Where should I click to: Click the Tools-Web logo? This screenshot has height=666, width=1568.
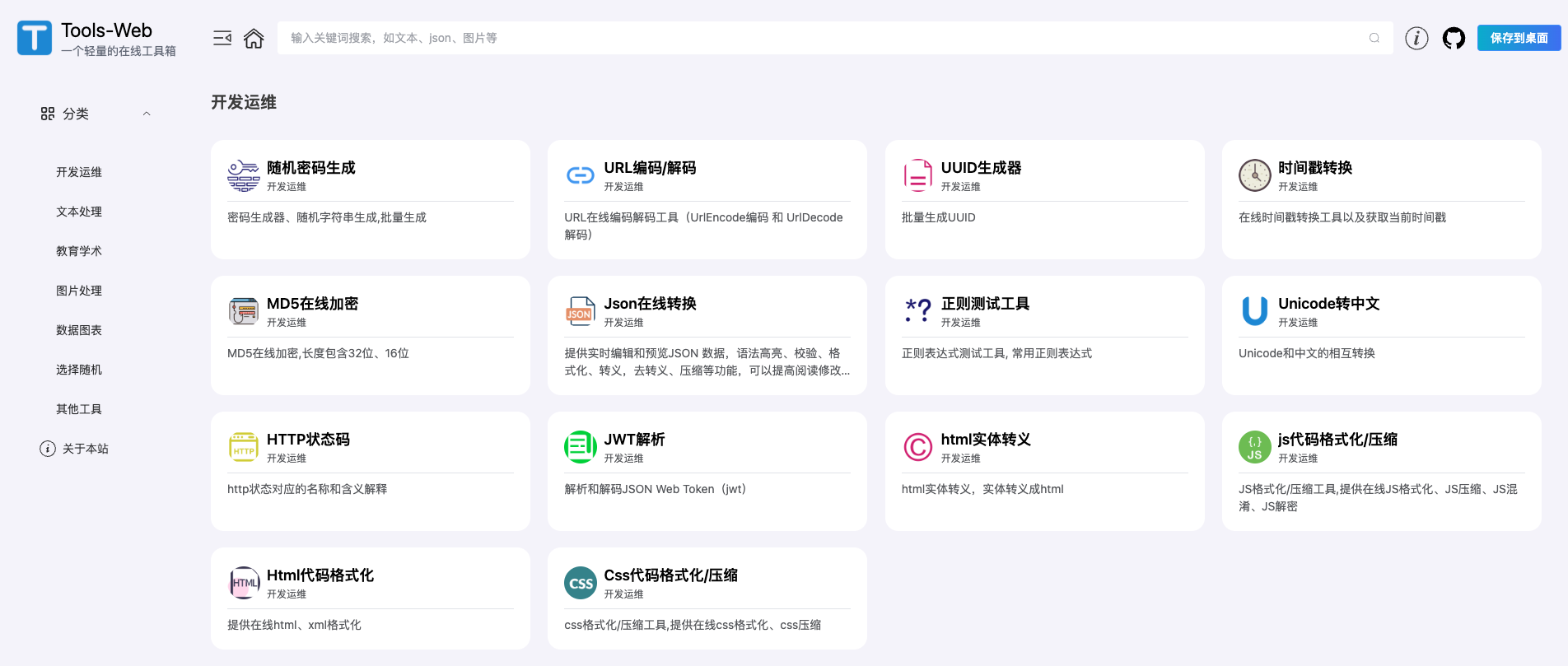point(35,39)
